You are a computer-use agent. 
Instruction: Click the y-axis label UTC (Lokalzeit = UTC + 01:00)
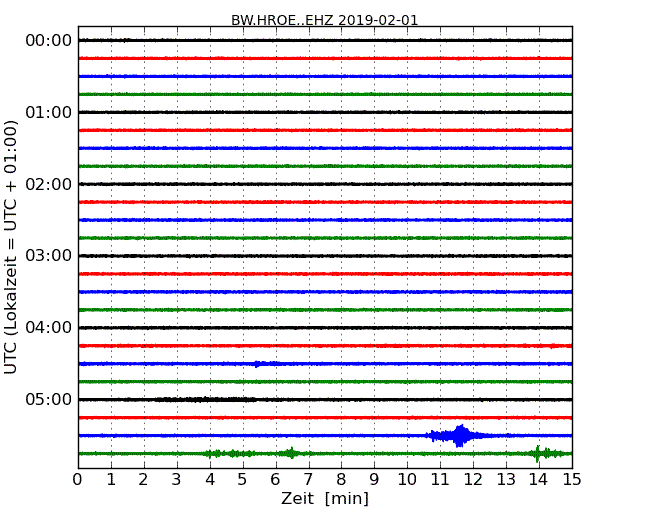point(11,248)
